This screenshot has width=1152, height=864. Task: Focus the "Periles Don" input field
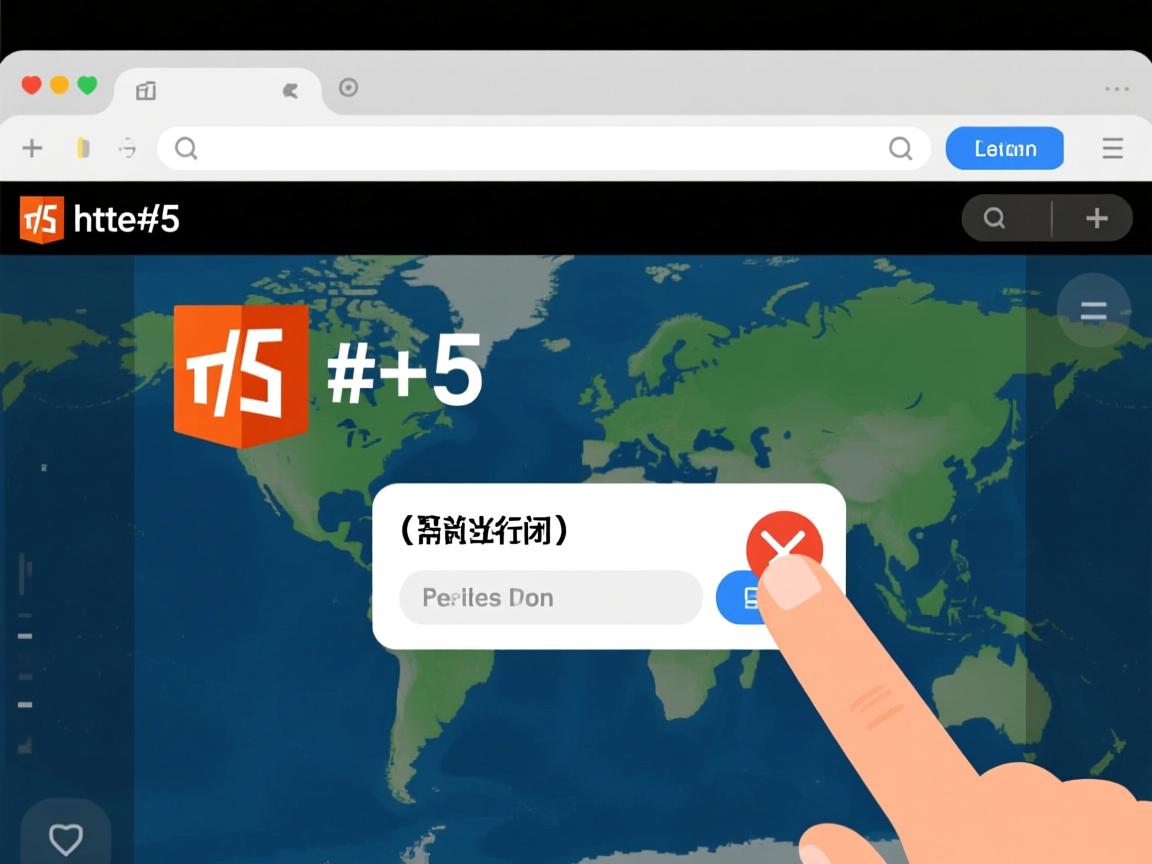550,598
